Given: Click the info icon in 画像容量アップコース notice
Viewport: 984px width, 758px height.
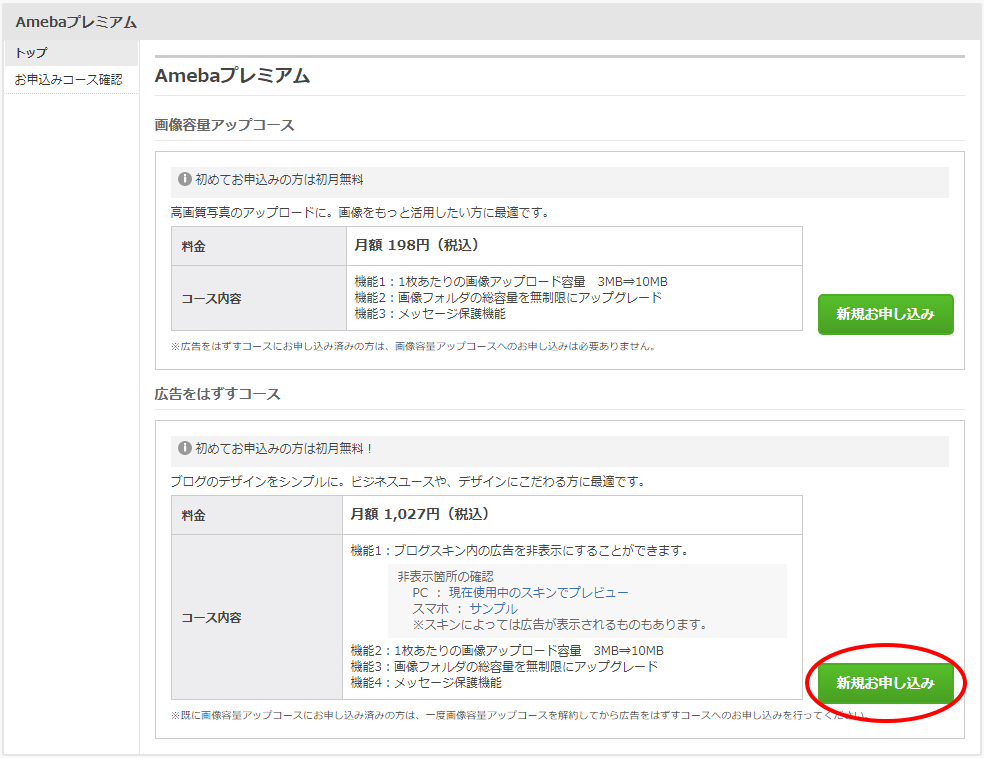Looking at the screenshot, I should (184, 180).
